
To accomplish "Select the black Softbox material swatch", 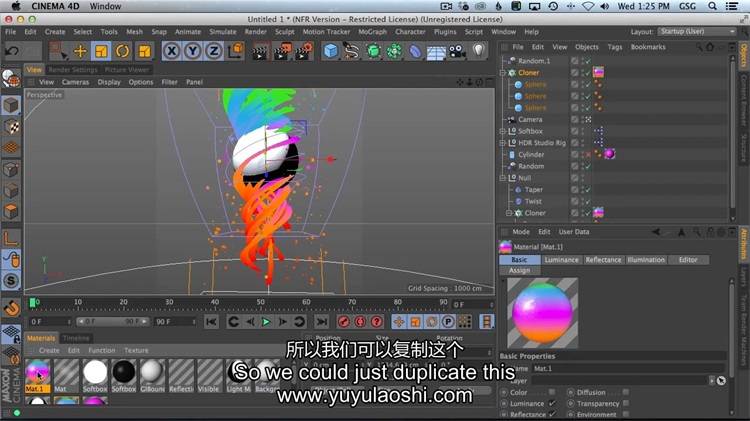I will (x=124, y=372).
